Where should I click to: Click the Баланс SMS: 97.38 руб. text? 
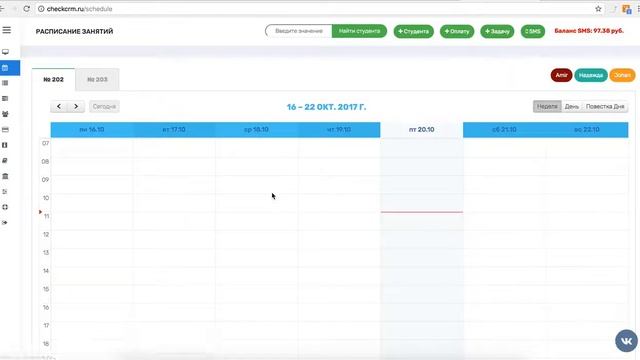(589, 31)
